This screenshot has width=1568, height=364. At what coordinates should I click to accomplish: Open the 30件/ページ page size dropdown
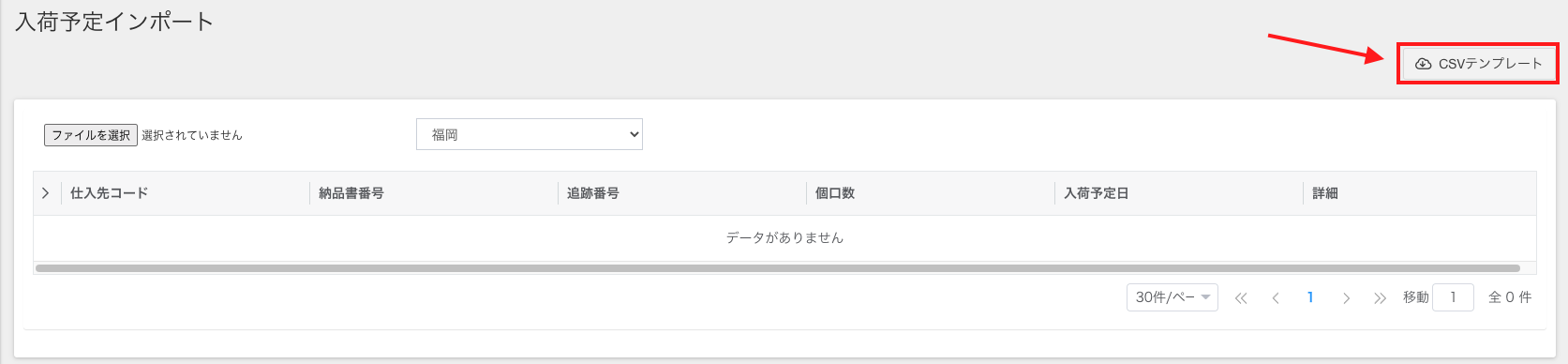pos(1172,297)
